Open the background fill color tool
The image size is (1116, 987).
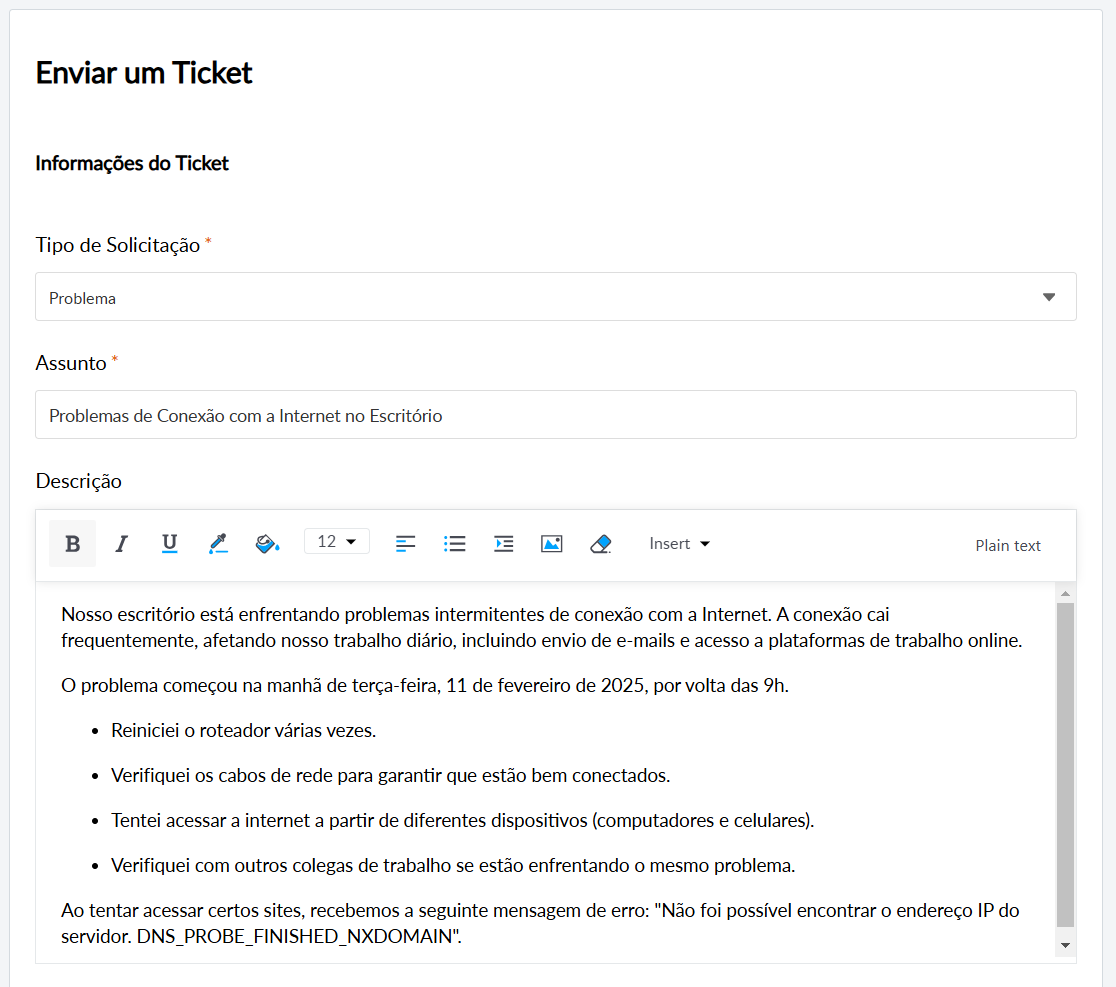pos(267,544)
